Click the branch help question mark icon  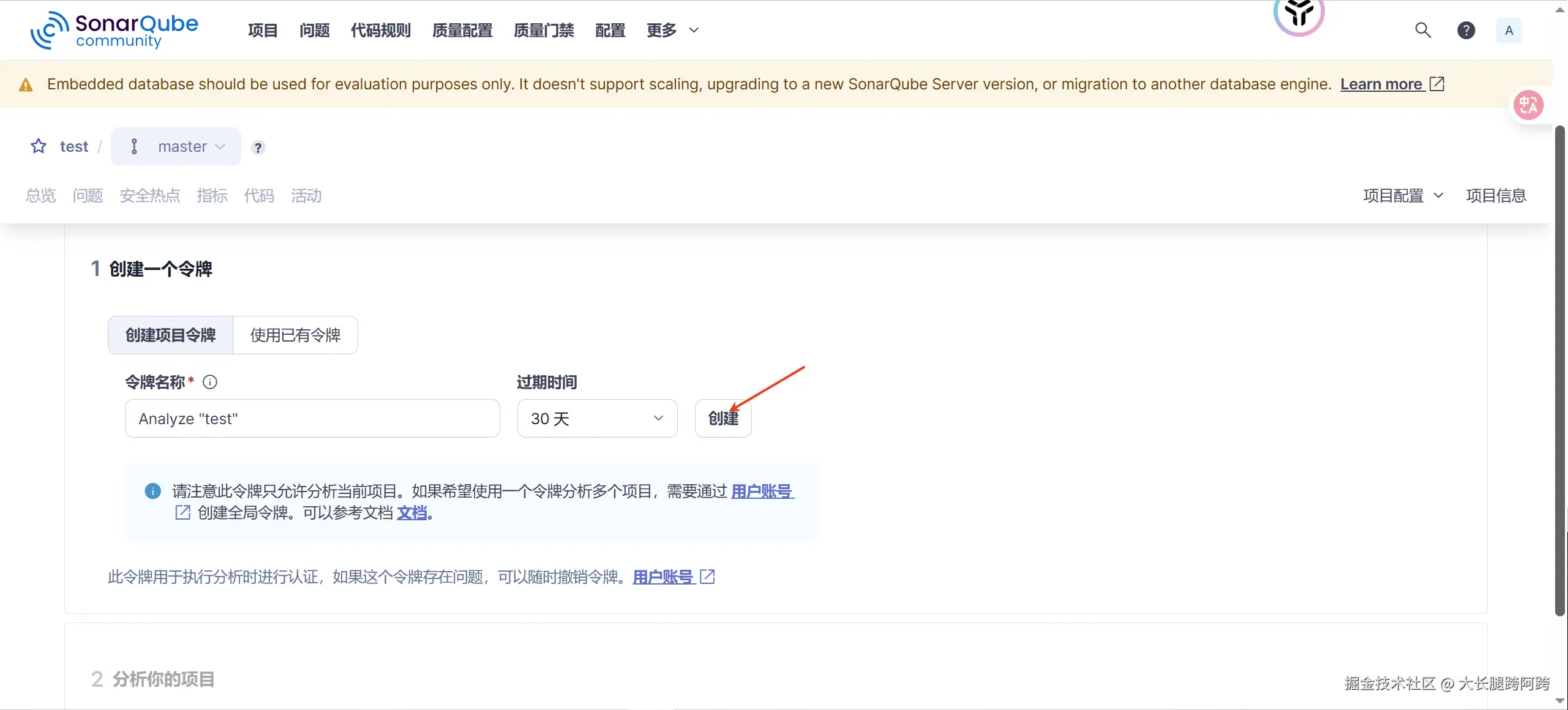click(258, 148)
